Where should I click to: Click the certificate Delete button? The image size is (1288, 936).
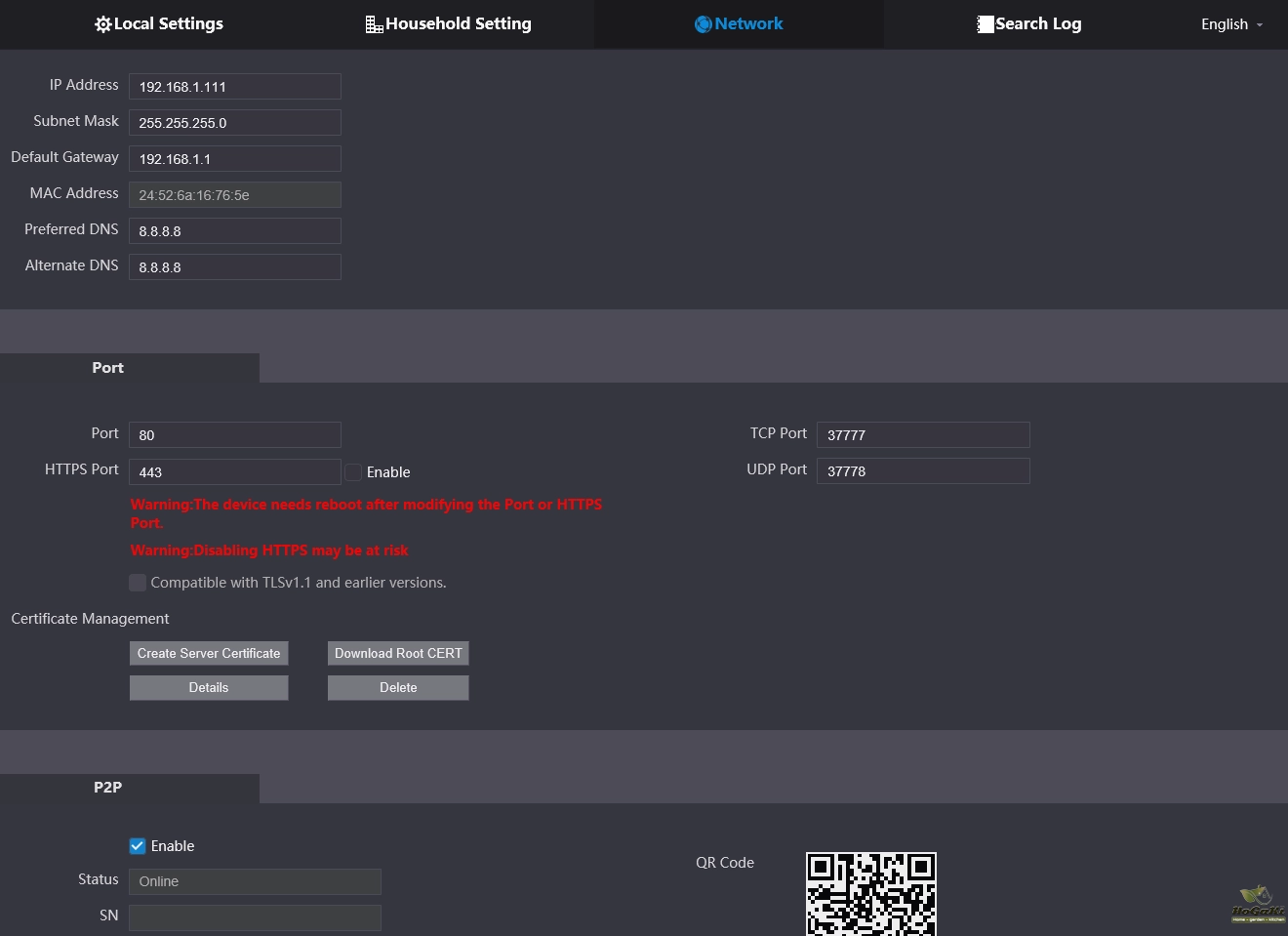coord(398,688)
